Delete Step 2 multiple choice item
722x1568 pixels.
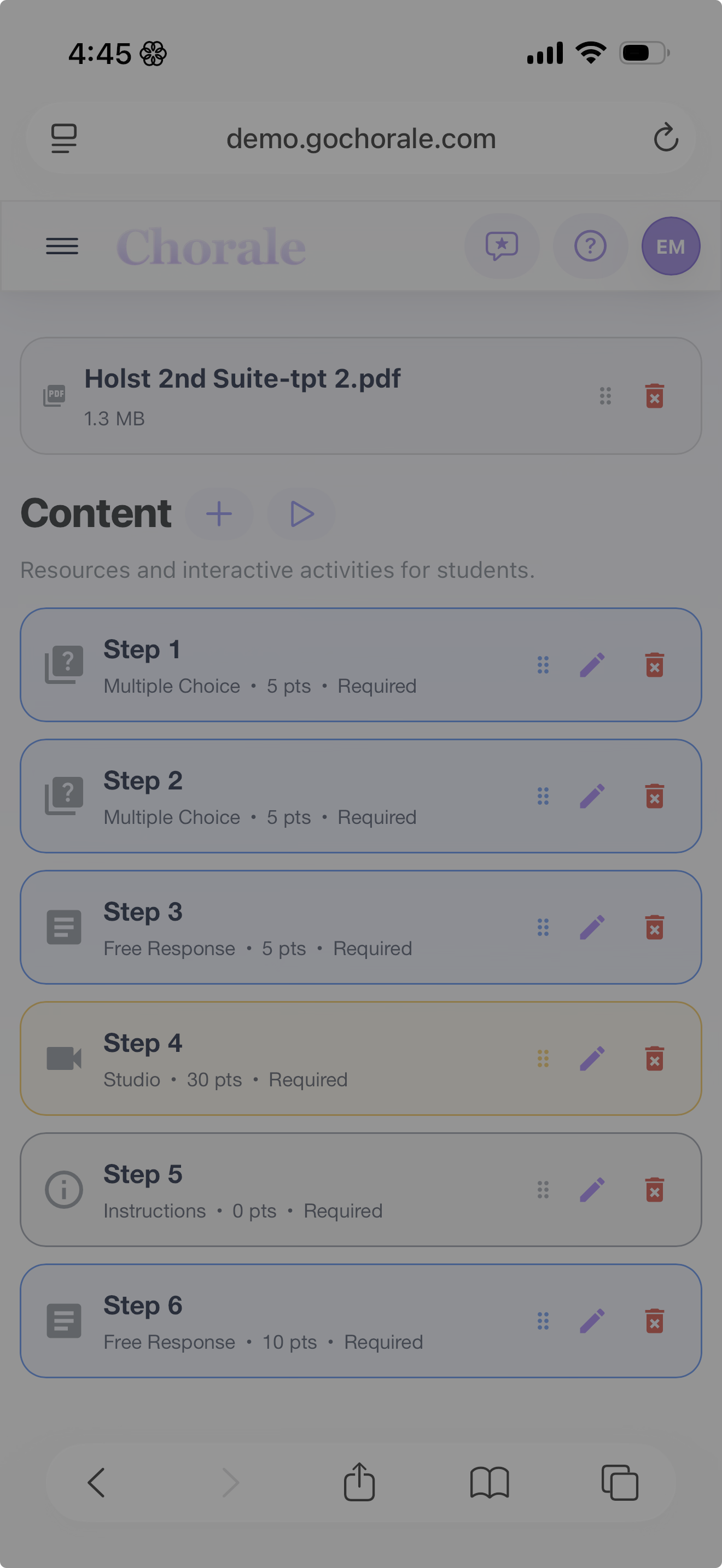tap(654, 796)
